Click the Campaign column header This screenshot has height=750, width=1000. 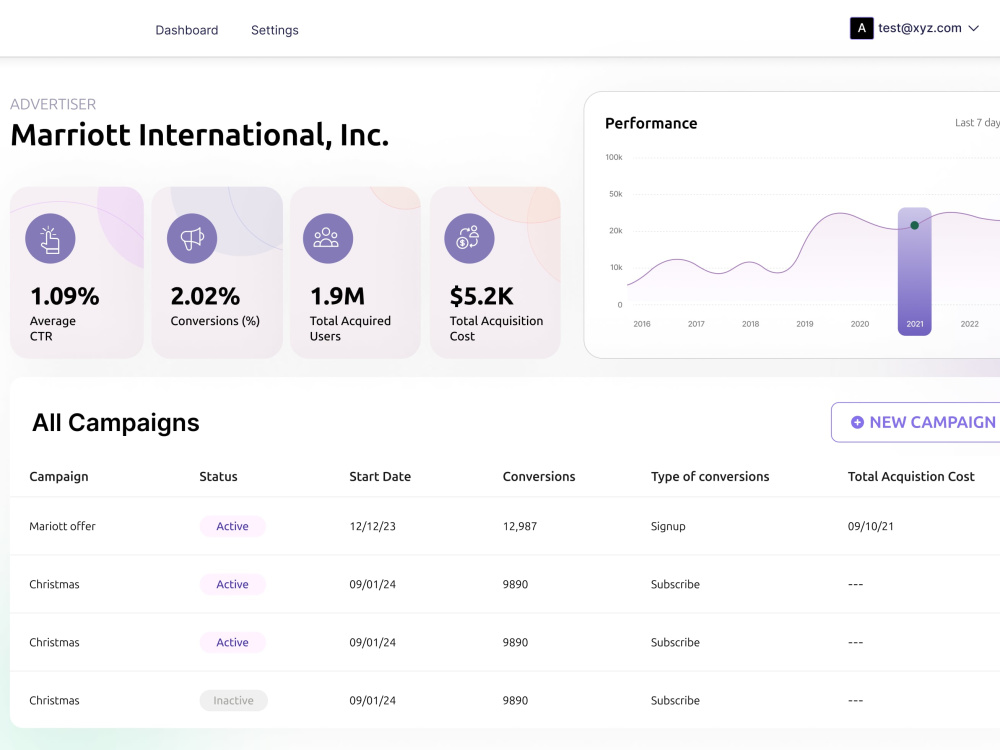[x=59, y=476]
